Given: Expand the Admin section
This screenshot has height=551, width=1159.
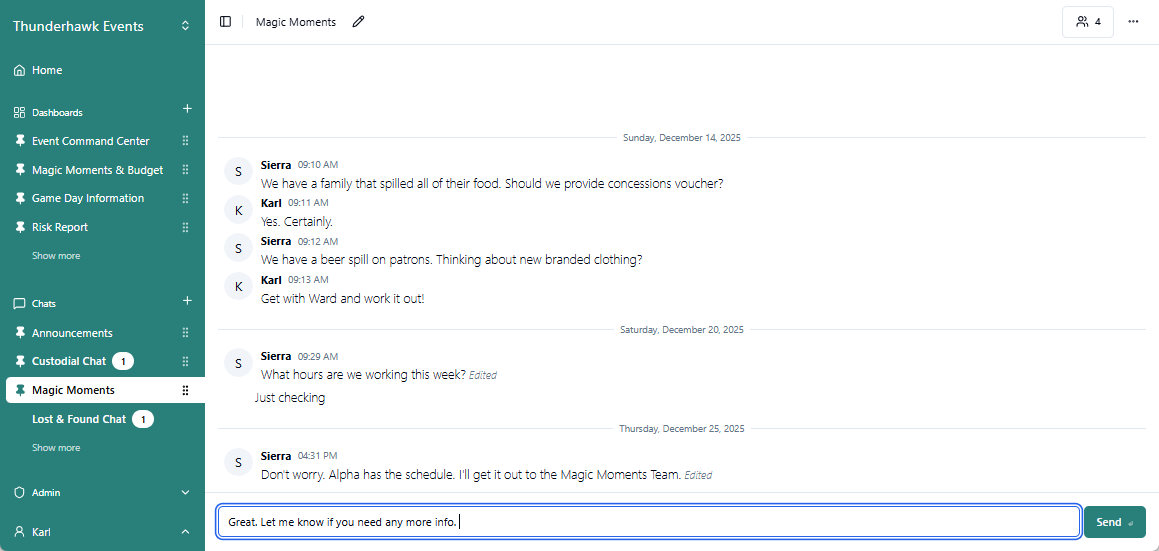Looking at the screenshot, I should [x=185, y=492].
